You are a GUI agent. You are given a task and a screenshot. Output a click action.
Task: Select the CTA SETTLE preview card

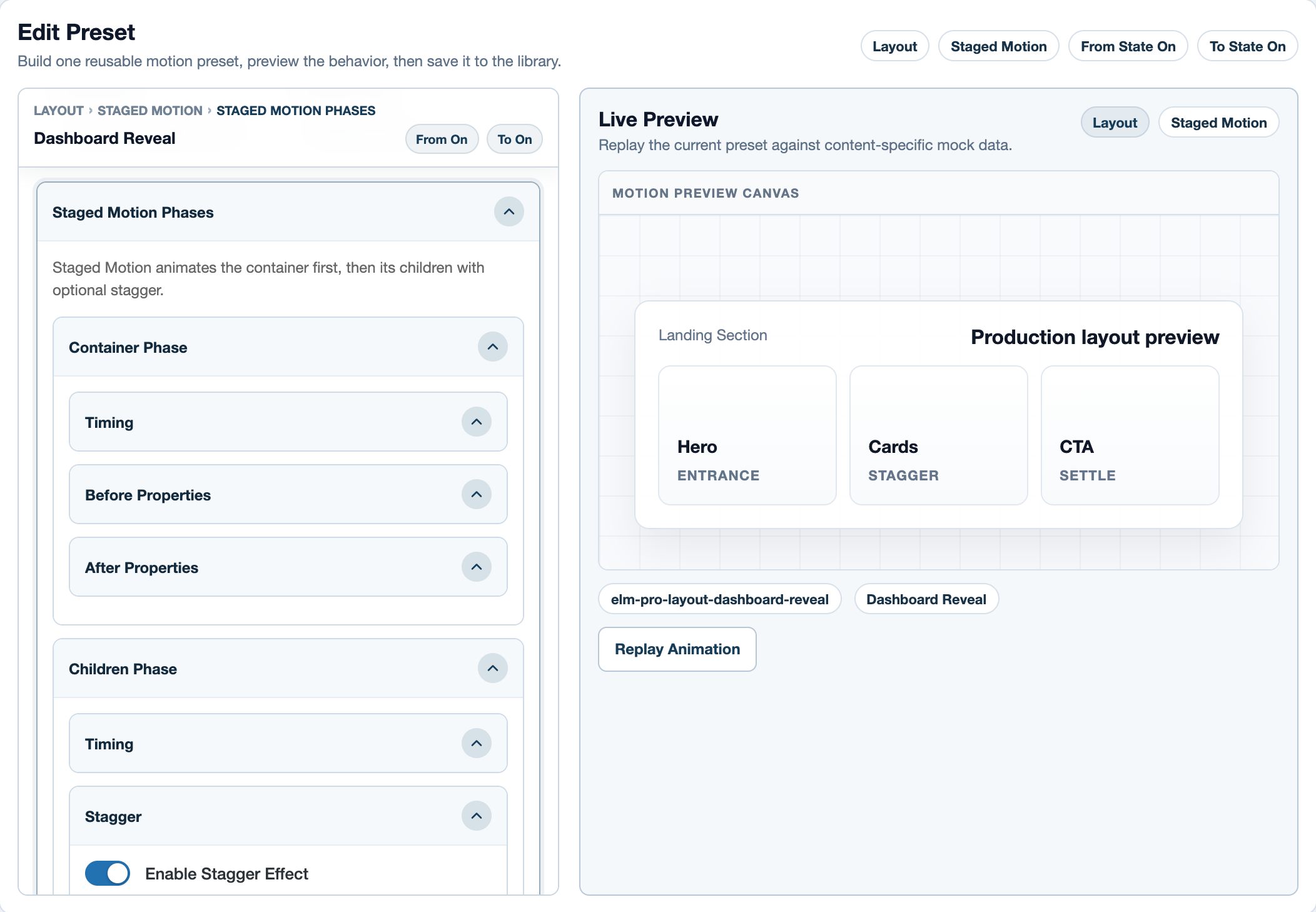(x=1130, y=435)
